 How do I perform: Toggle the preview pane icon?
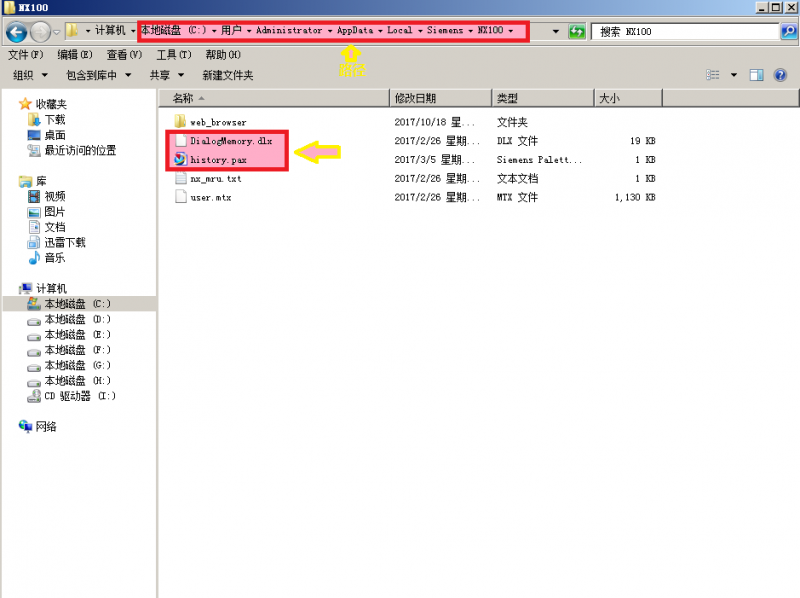click(756, 75)
